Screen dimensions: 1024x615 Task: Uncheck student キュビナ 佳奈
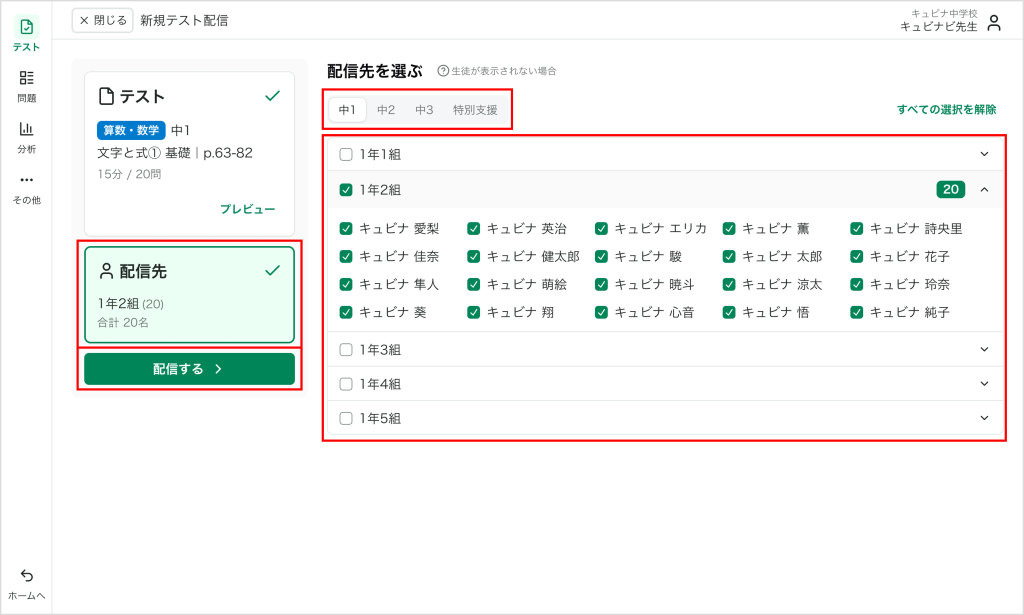(346, 257)
